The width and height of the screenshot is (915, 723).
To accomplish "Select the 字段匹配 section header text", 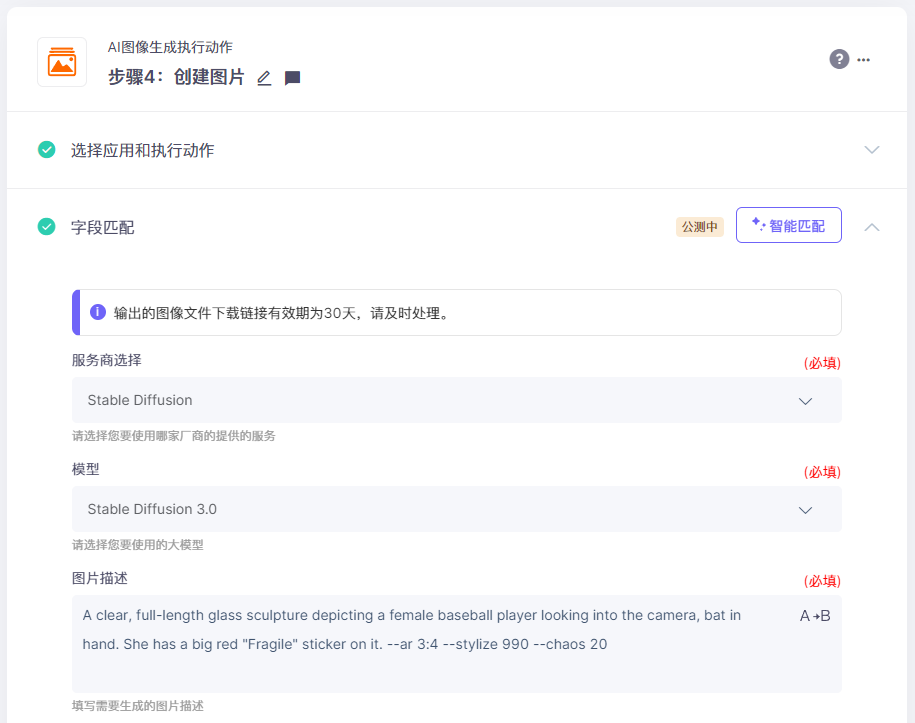I will point(103,227).
